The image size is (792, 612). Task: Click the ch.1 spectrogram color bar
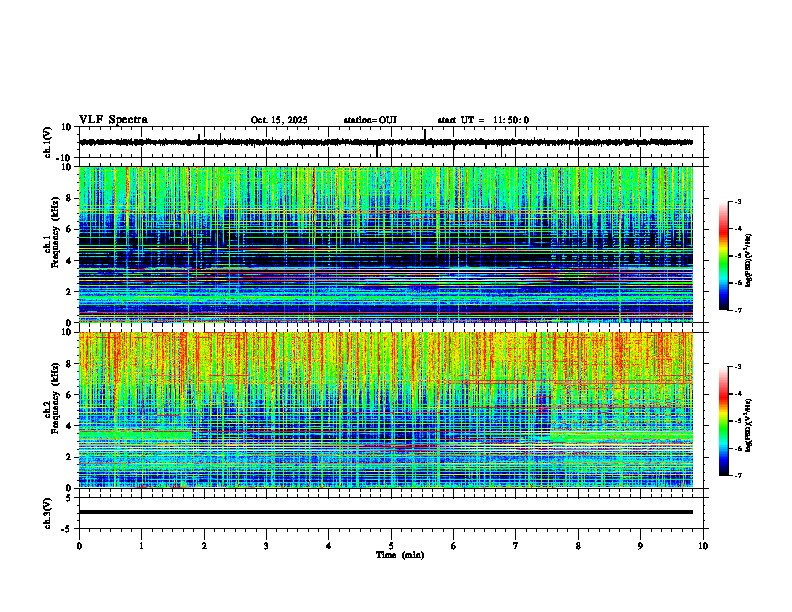click(x=724, y=256)
